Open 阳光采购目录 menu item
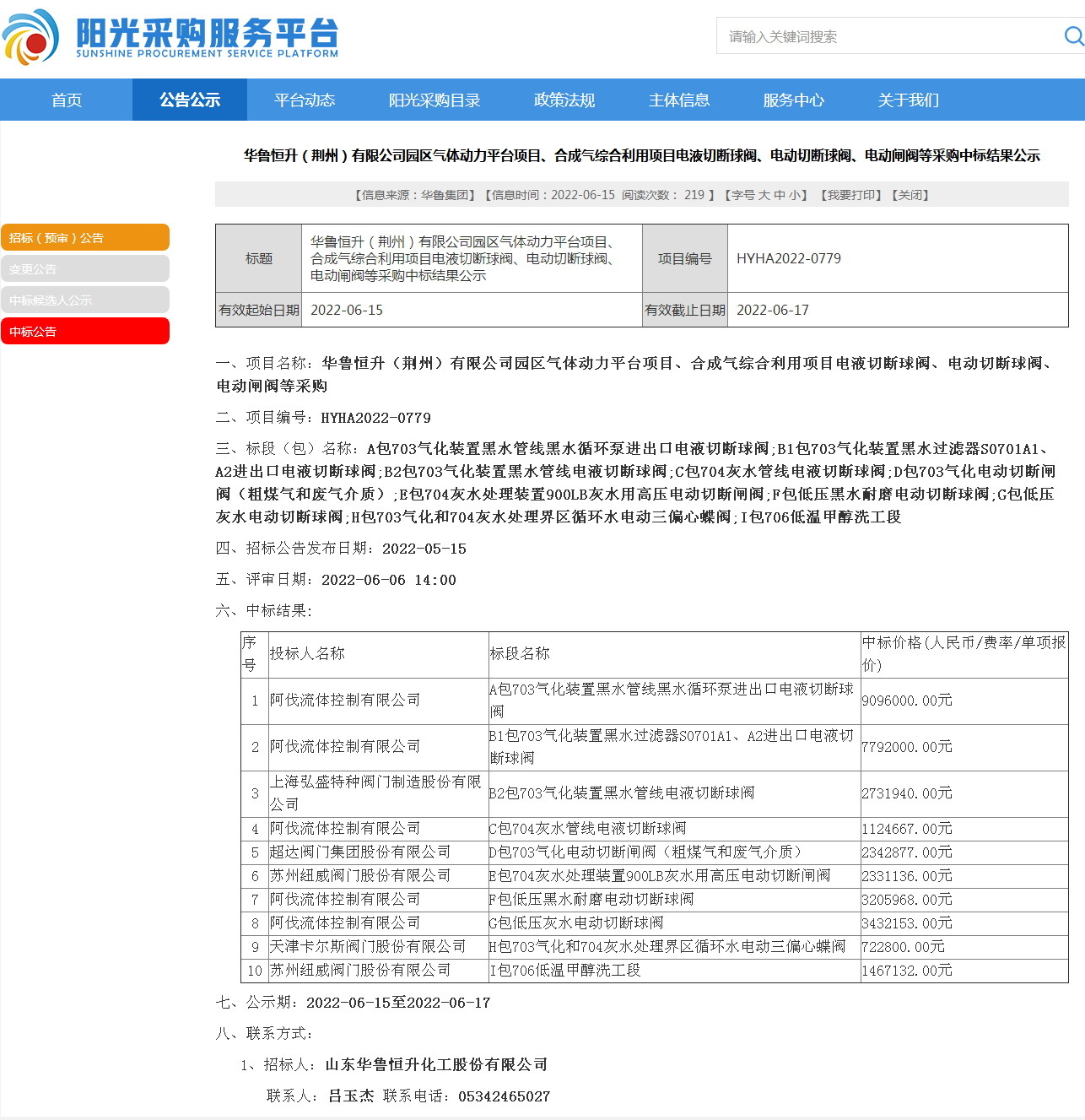1085x1120 pixels. (435, 100)
